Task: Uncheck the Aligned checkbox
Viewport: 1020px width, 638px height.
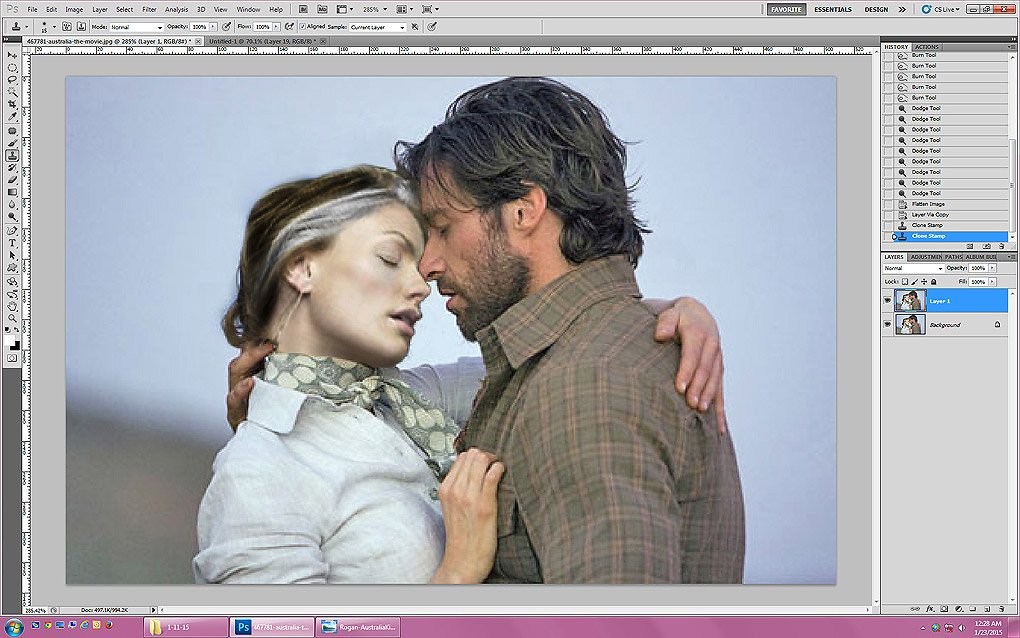Action: click(x=303, y=27)
